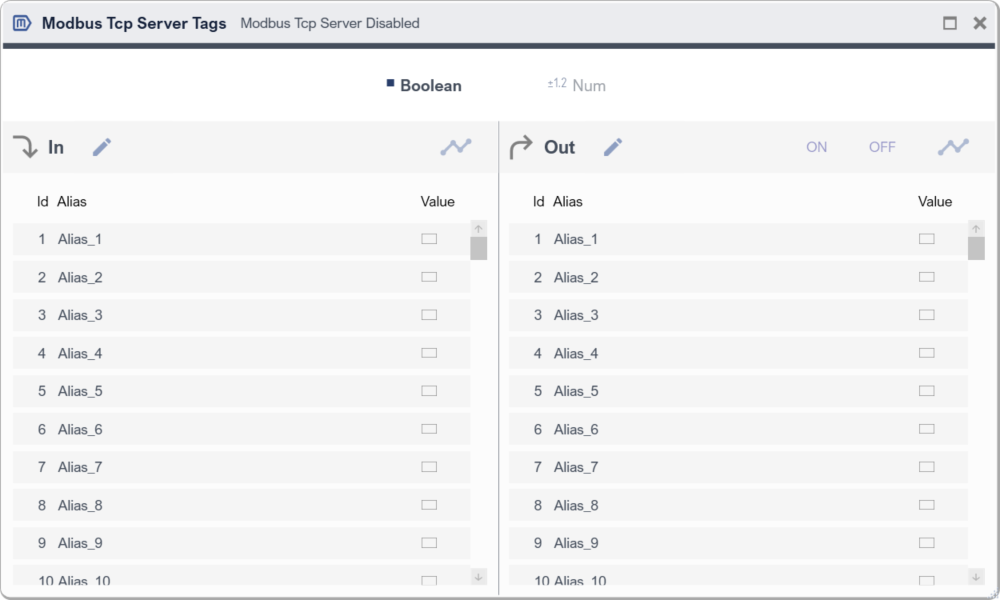Close the Modbus Tcp Server Tags window
This screenshot has width=1000, height=600.
(980, 23)
